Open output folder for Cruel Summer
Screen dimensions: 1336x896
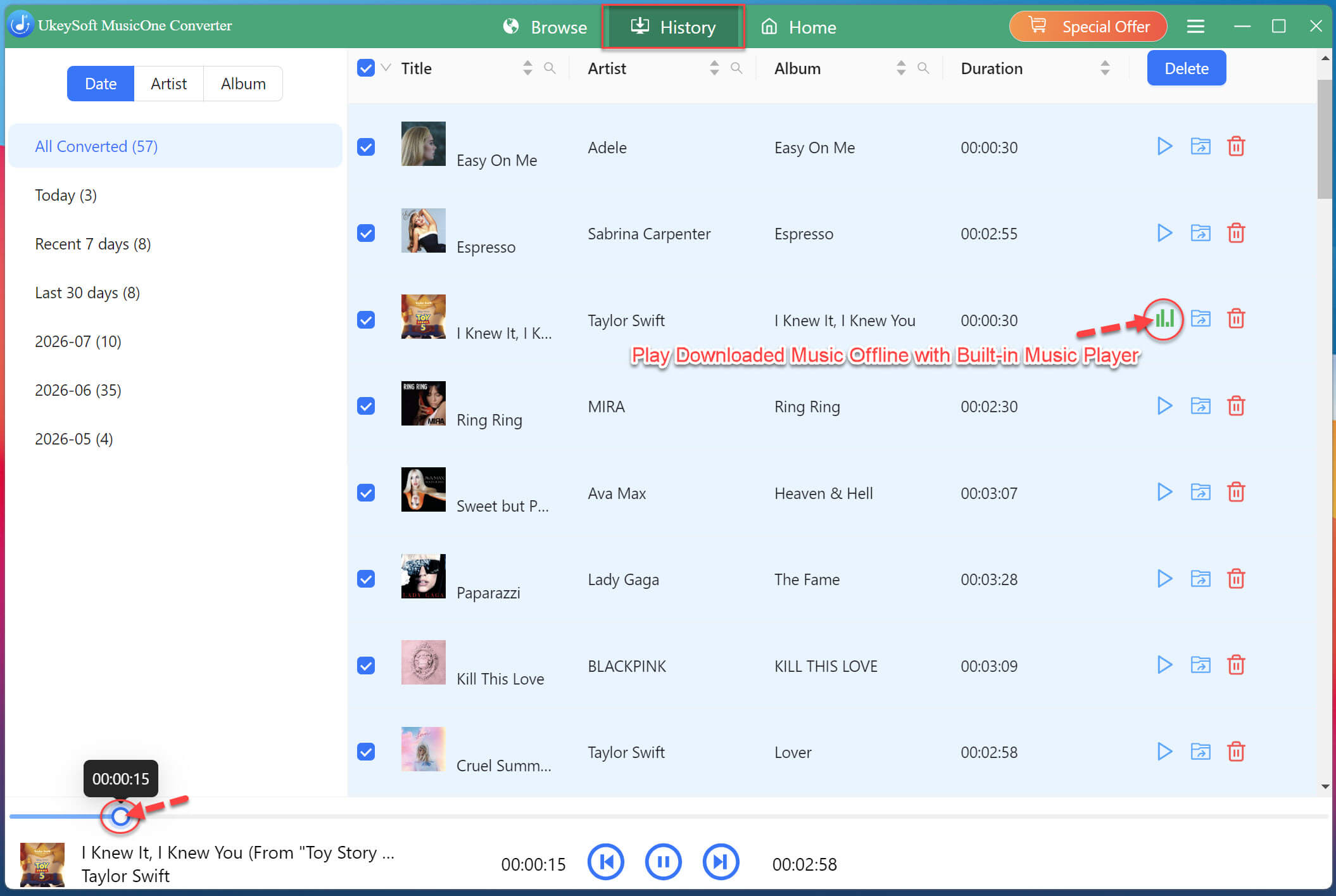[1200, 752]
